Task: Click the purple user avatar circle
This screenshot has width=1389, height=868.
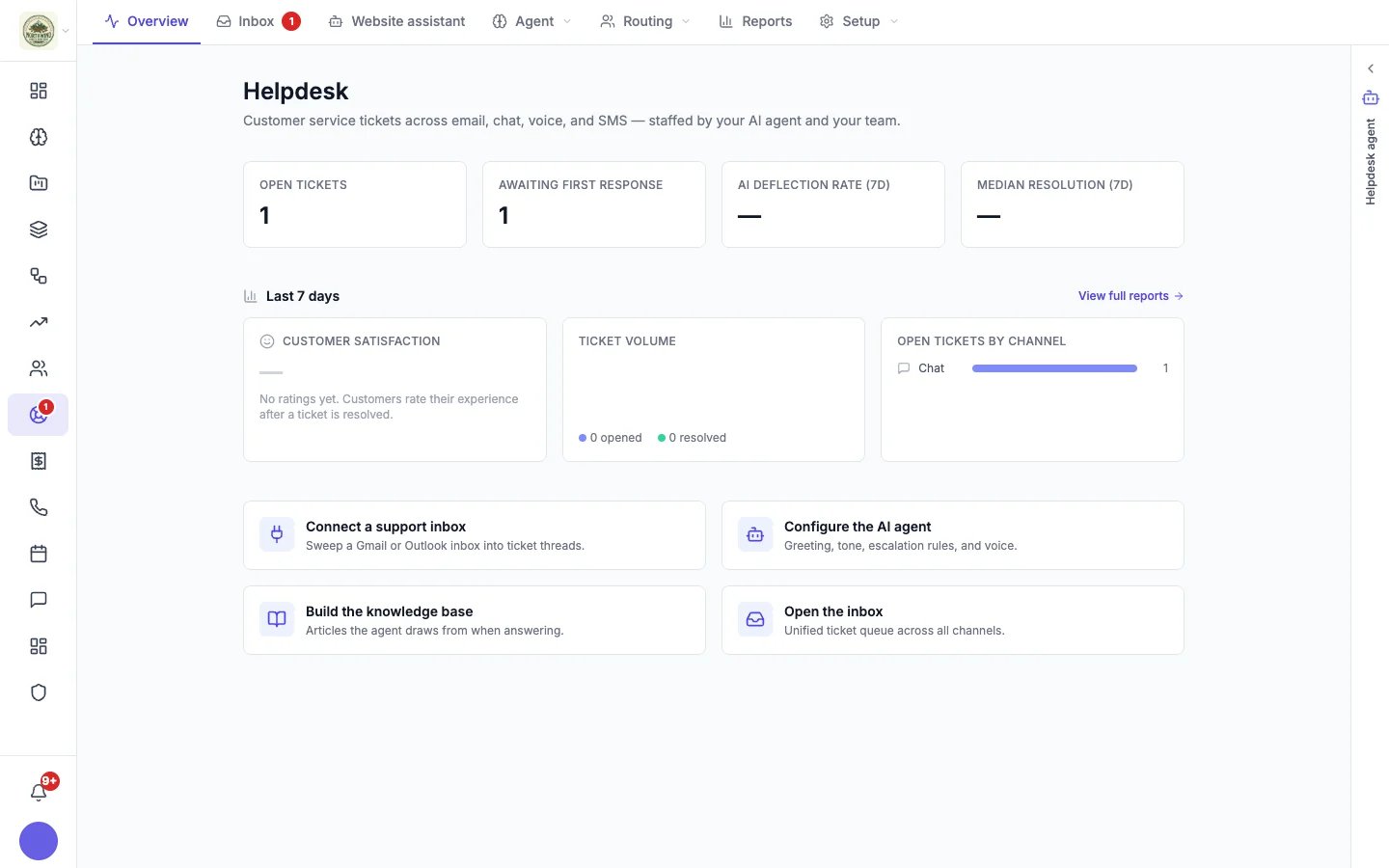Action: [x=39, y=841]
